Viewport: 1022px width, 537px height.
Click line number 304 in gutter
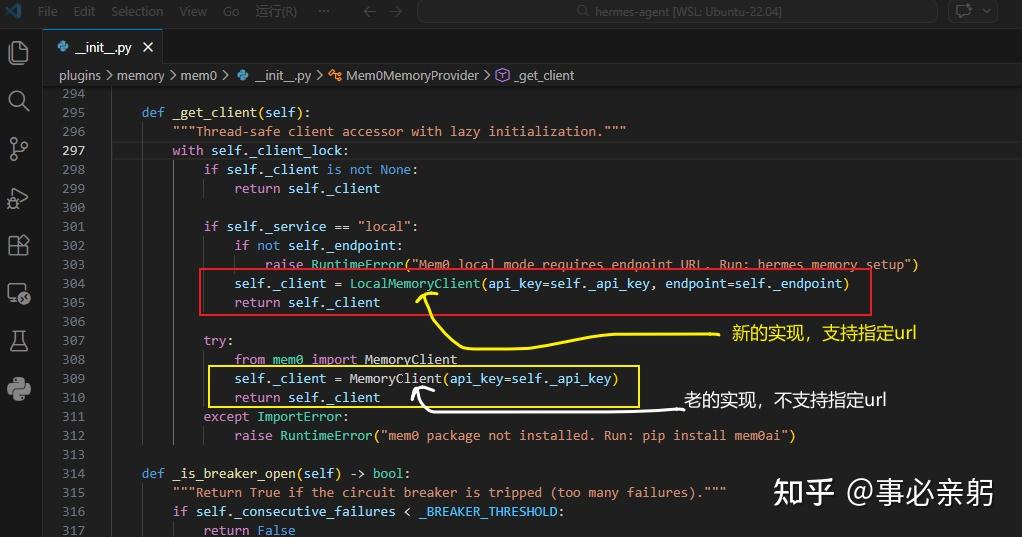(x=73, y=283)
